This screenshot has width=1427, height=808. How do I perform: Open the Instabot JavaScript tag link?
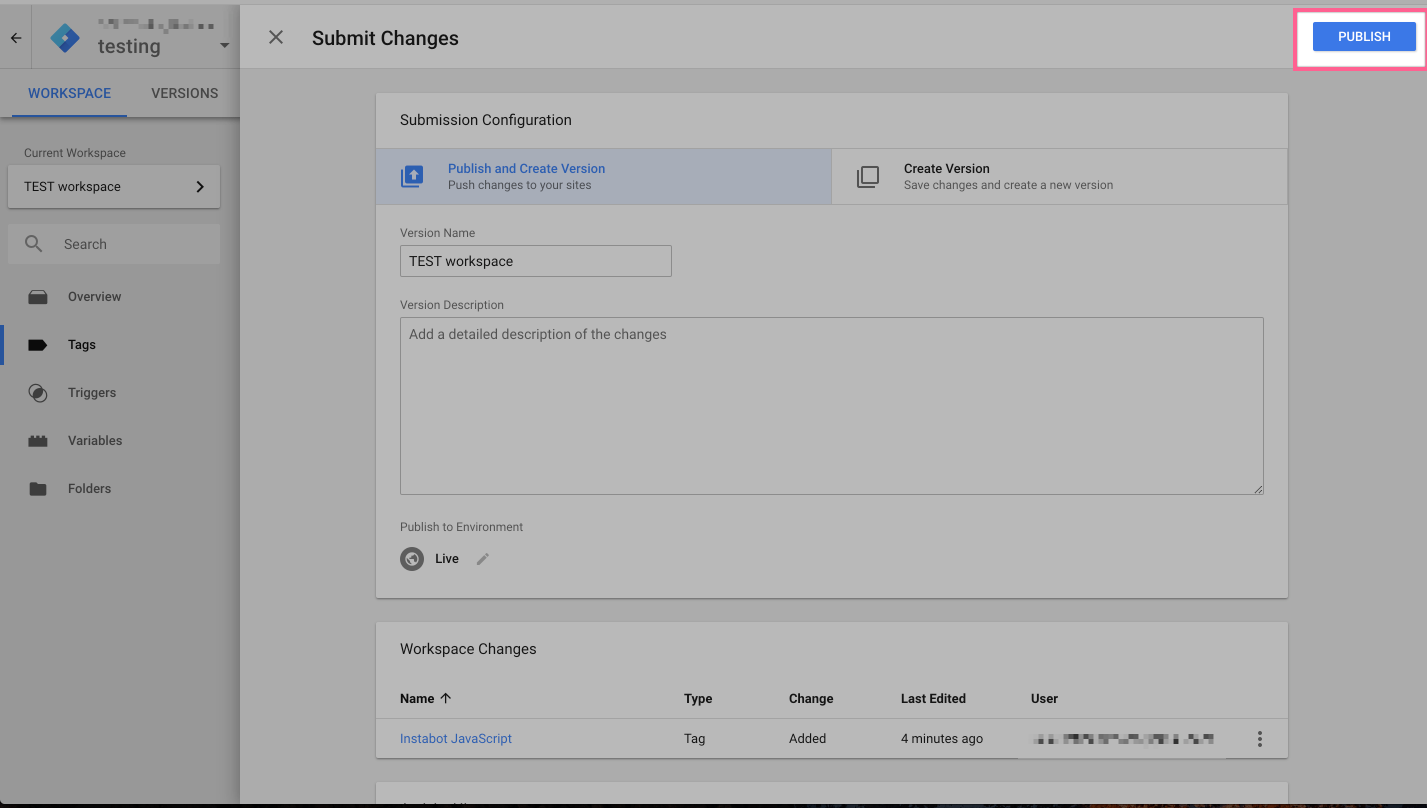point(456,739)
